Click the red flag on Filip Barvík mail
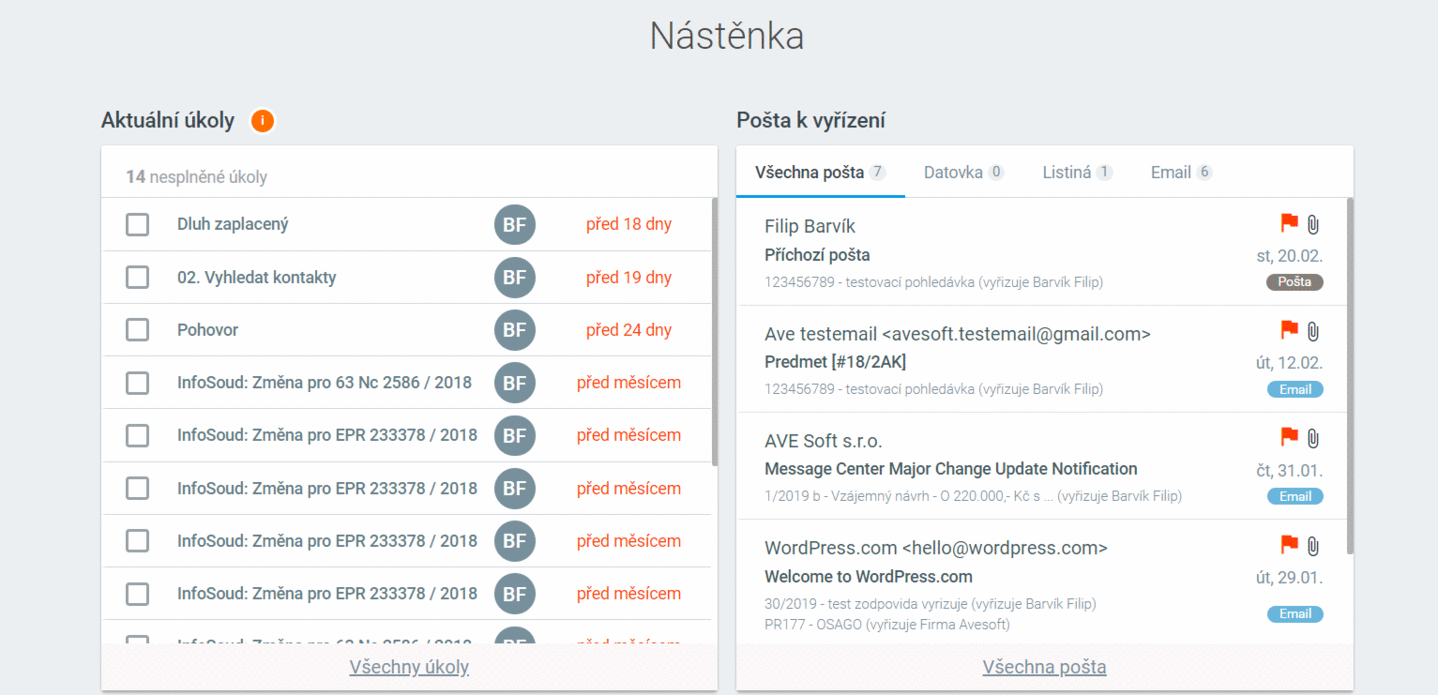This screenshot has width=1438, height=695. click(1289, 223)
